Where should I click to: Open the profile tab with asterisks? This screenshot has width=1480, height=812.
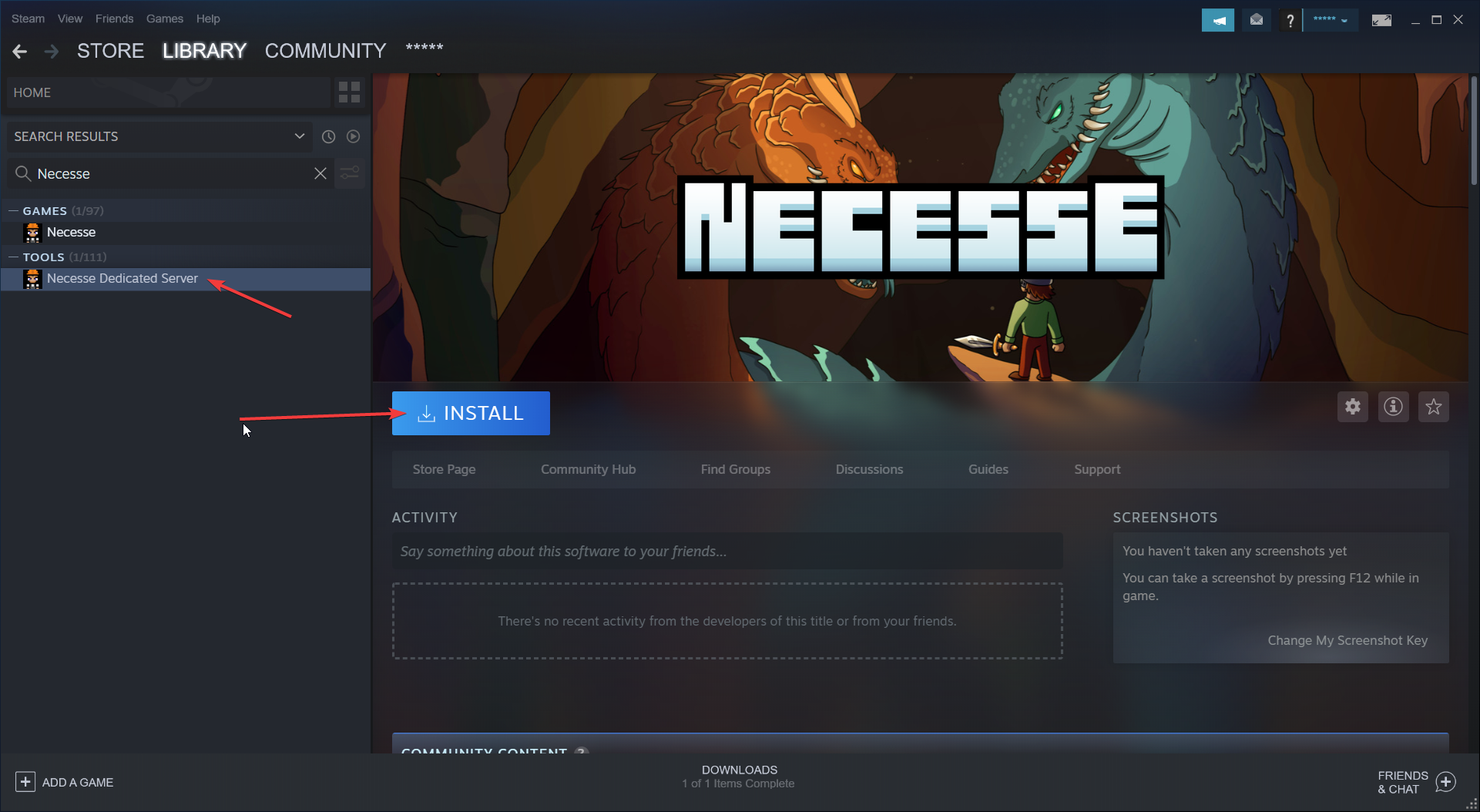[x=425, y=48]
